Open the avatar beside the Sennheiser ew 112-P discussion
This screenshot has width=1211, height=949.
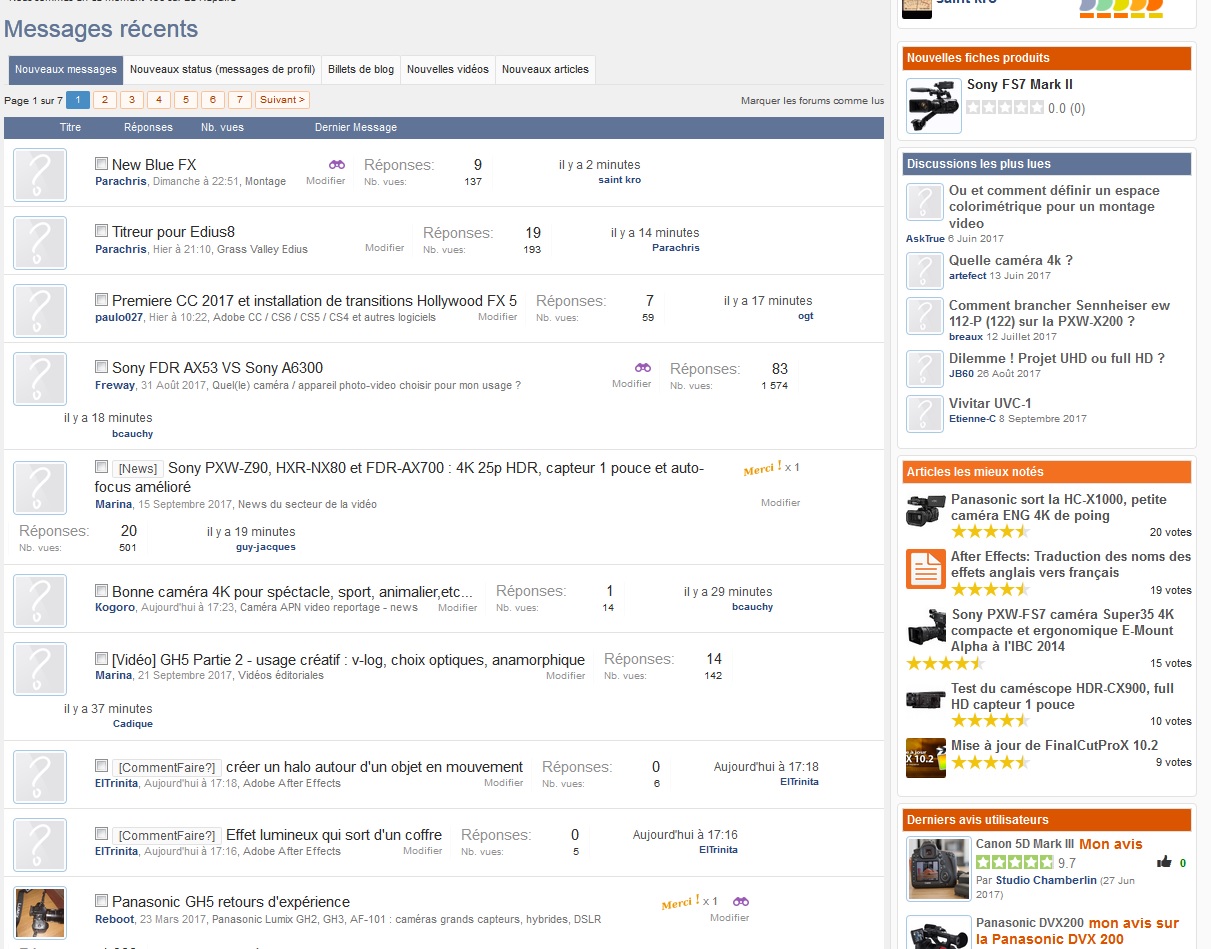coord(924,316)
